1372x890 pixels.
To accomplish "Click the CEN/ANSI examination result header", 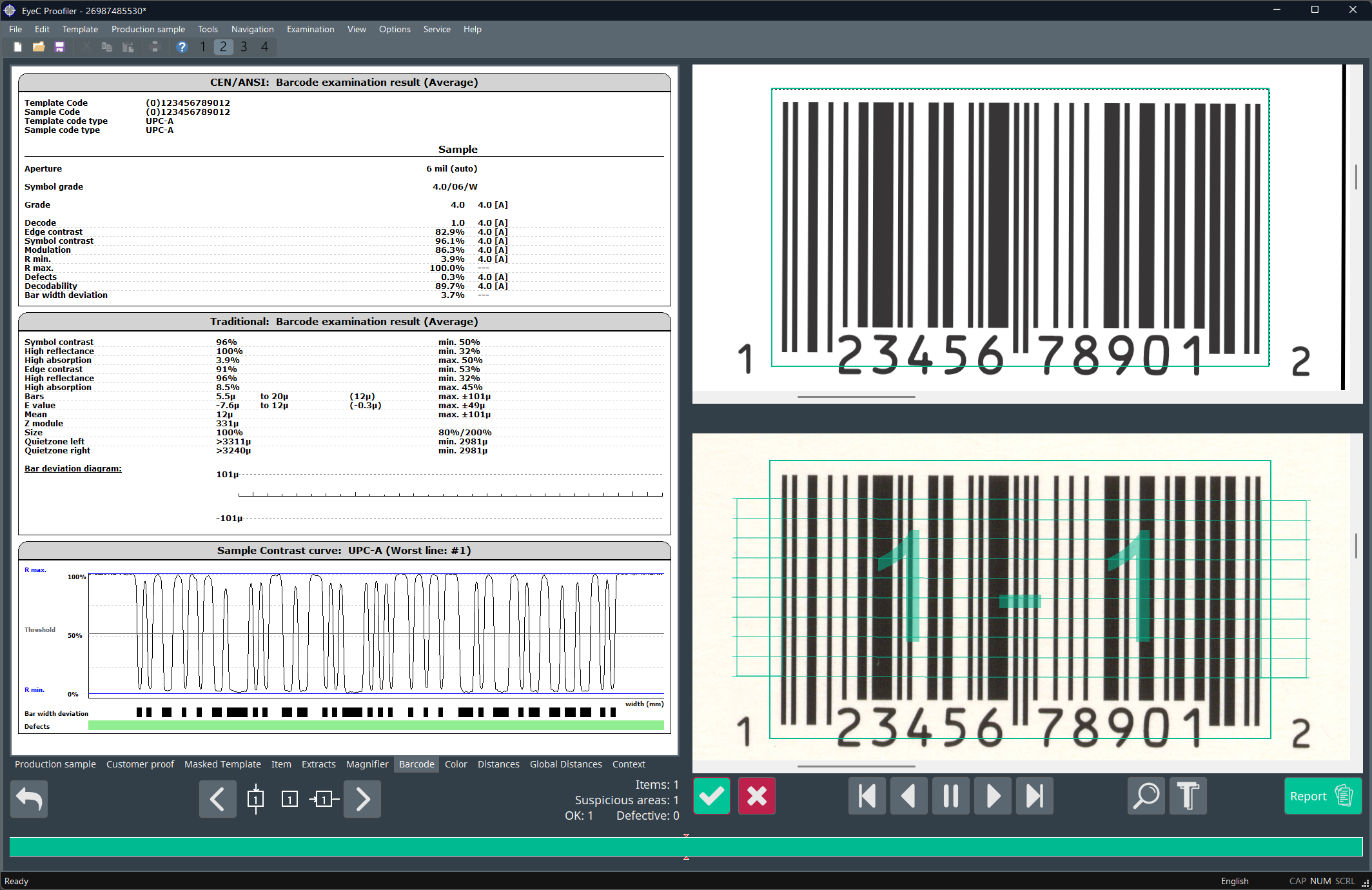I will [x=344, y=83].
